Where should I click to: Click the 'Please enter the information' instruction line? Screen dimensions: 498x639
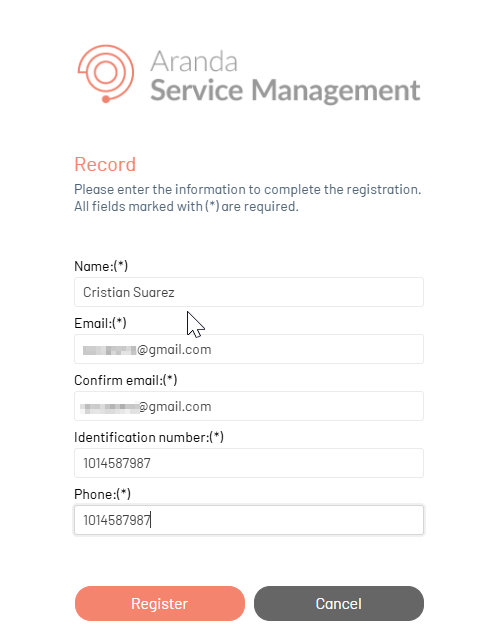pyautogui.click(x=248, y=189)
